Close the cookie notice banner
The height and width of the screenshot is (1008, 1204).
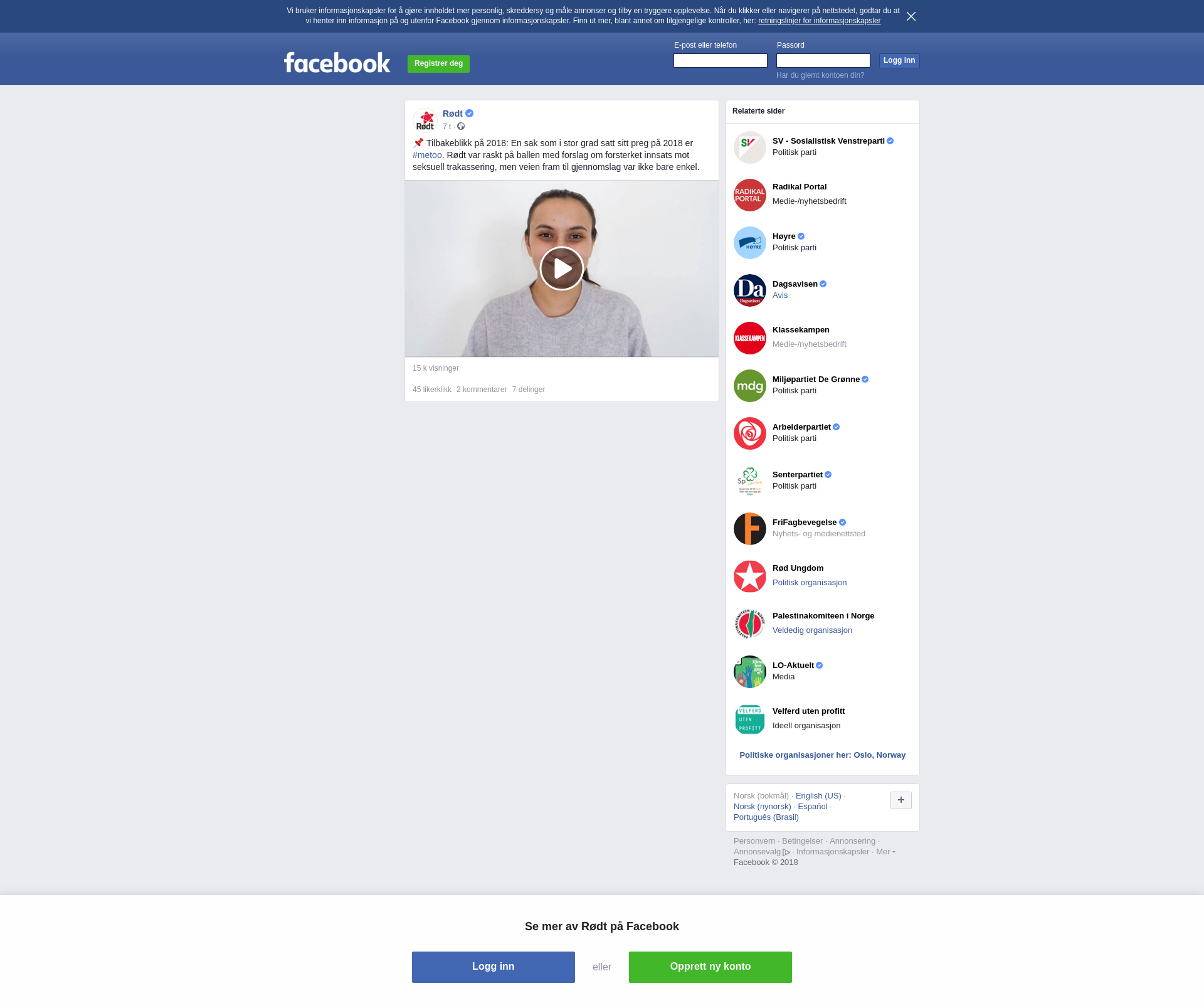coord(911,16)
